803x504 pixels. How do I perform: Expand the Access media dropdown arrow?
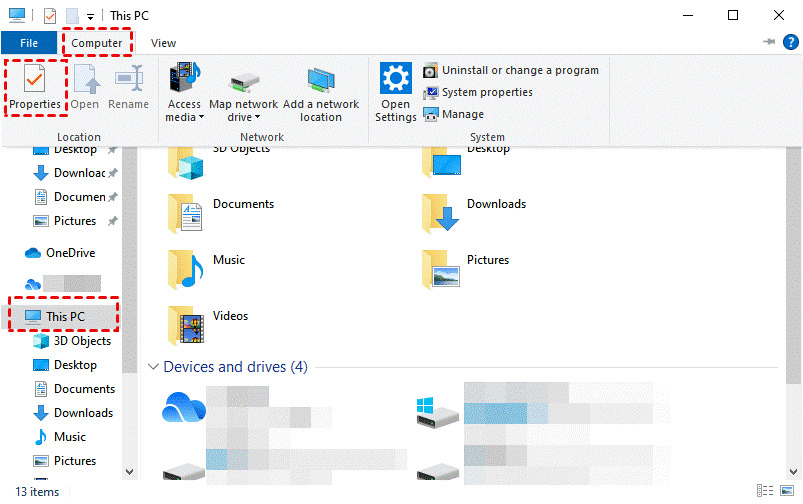(x=201, y=118)
